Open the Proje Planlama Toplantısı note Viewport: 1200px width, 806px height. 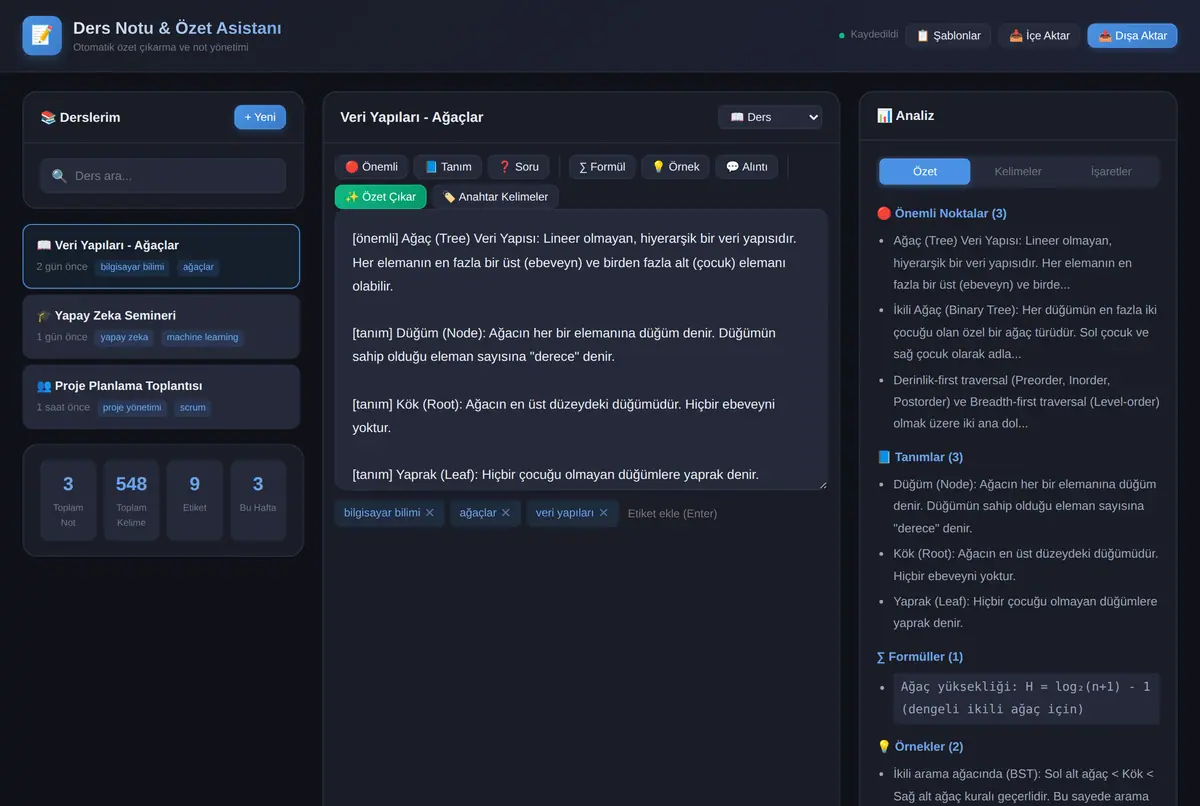(x=163, y=396)
